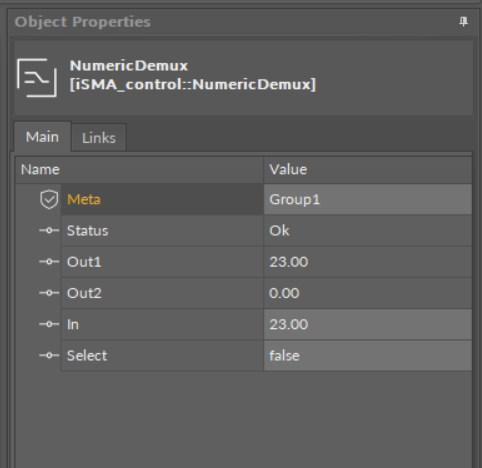Select the Status property name
This screenshot has width=482, height=468.
pyautogui.click(x=88, y=231)
